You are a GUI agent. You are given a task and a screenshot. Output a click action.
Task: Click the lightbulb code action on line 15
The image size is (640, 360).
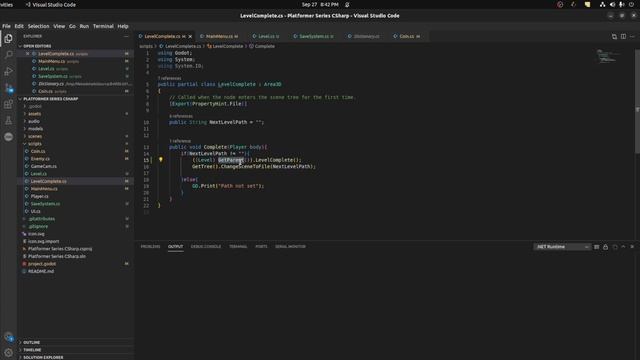pyautogui.click(x=161, y=160)
